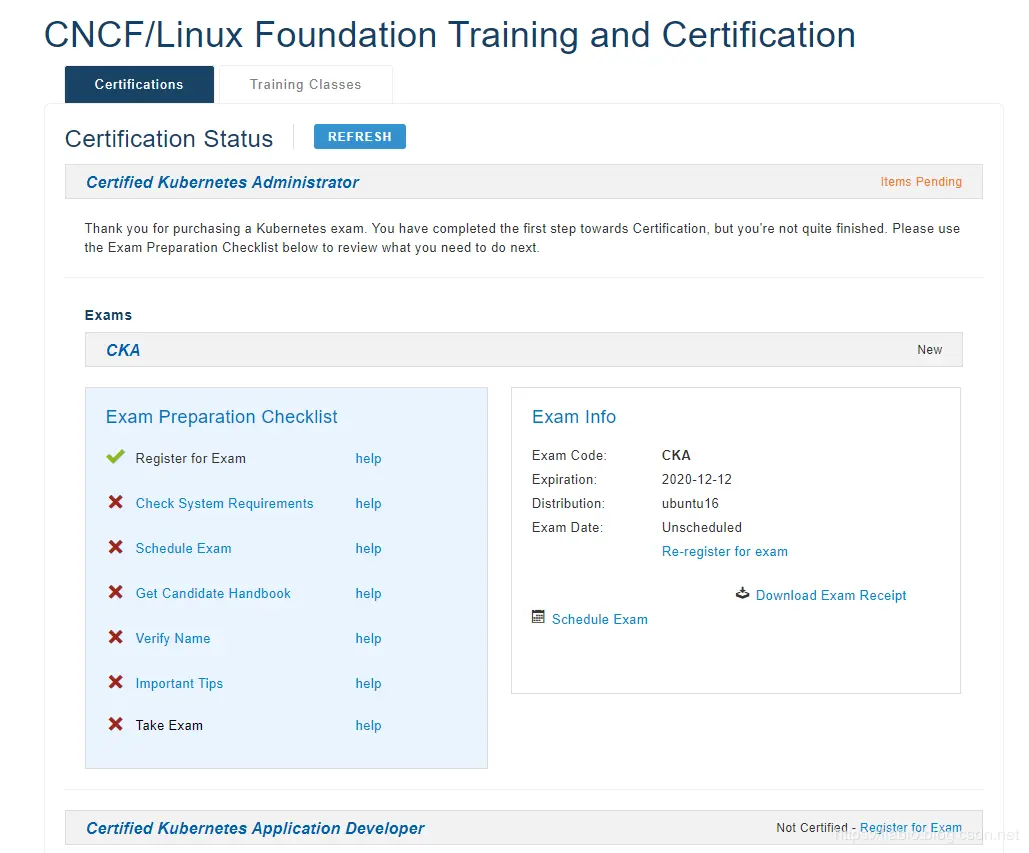
Task: Click Register for Exam link for CKAD
Action: point(911,827)
